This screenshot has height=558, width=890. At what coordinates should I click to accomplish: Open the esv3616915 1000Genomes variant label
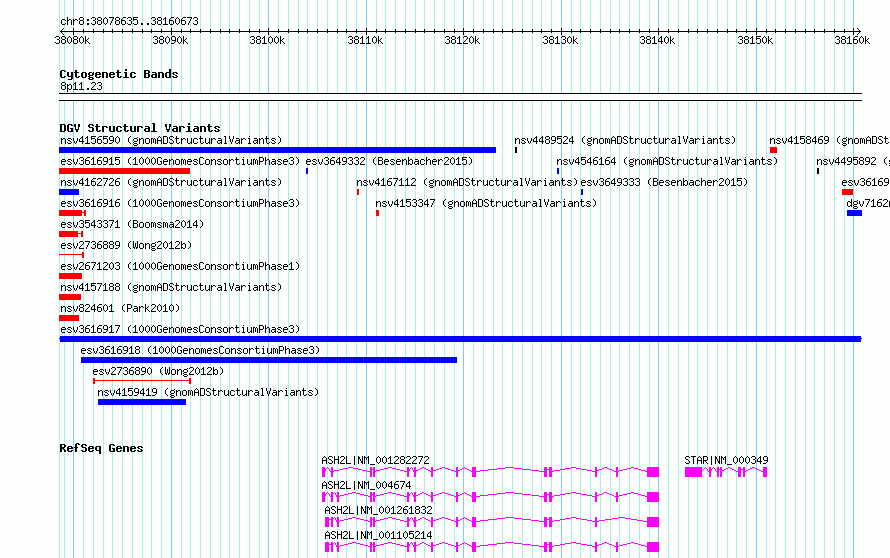point(180,161)
